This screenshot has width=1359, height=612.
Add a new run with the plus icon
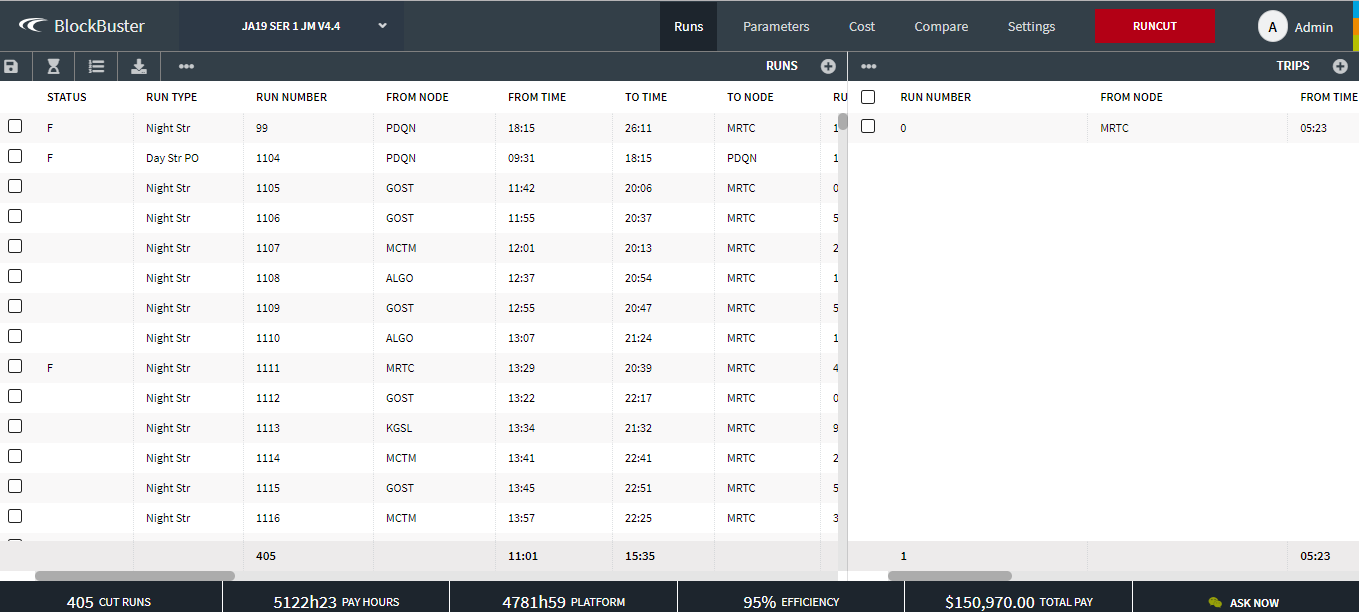828,65
